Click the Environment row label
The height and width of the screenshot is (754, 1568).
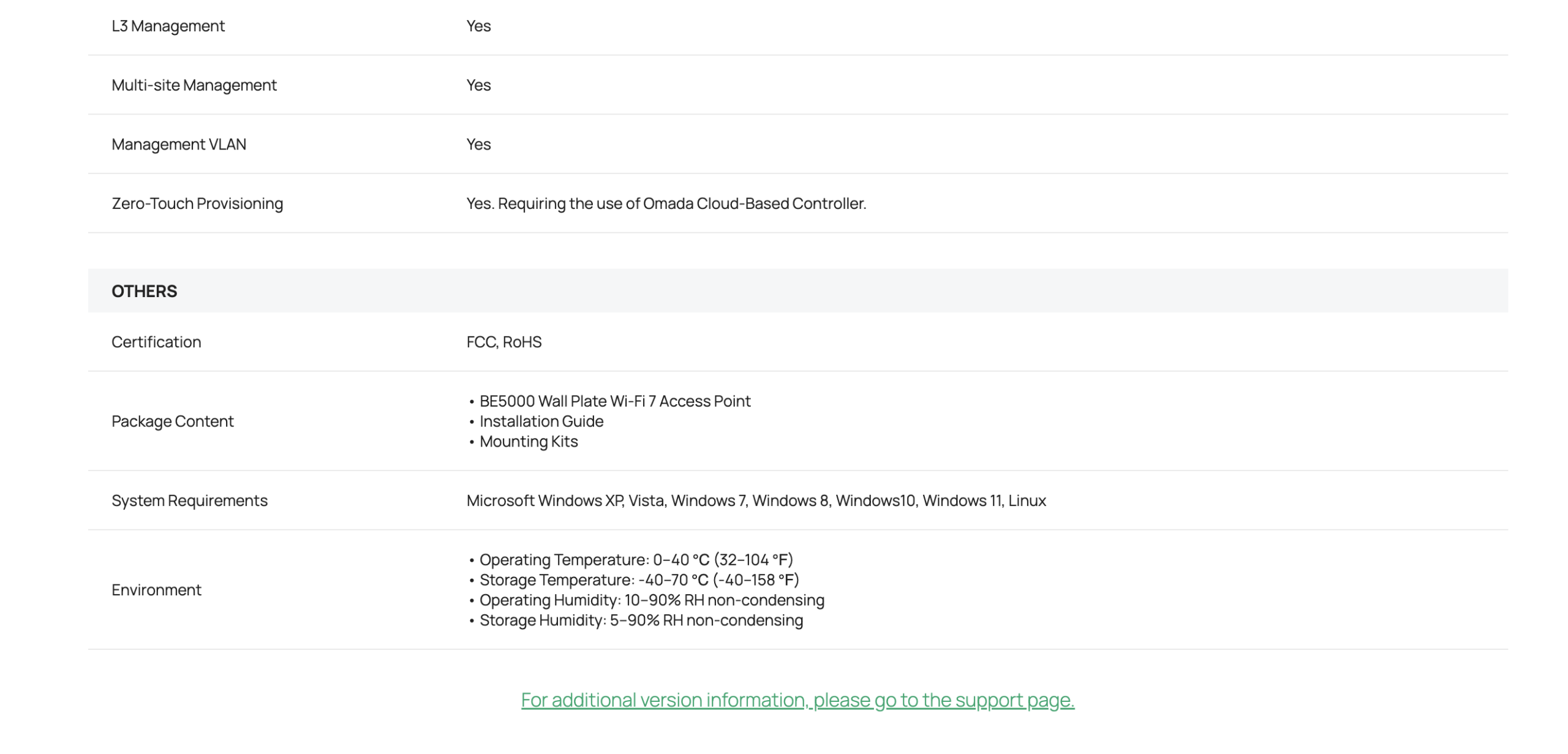click(156, 590)
